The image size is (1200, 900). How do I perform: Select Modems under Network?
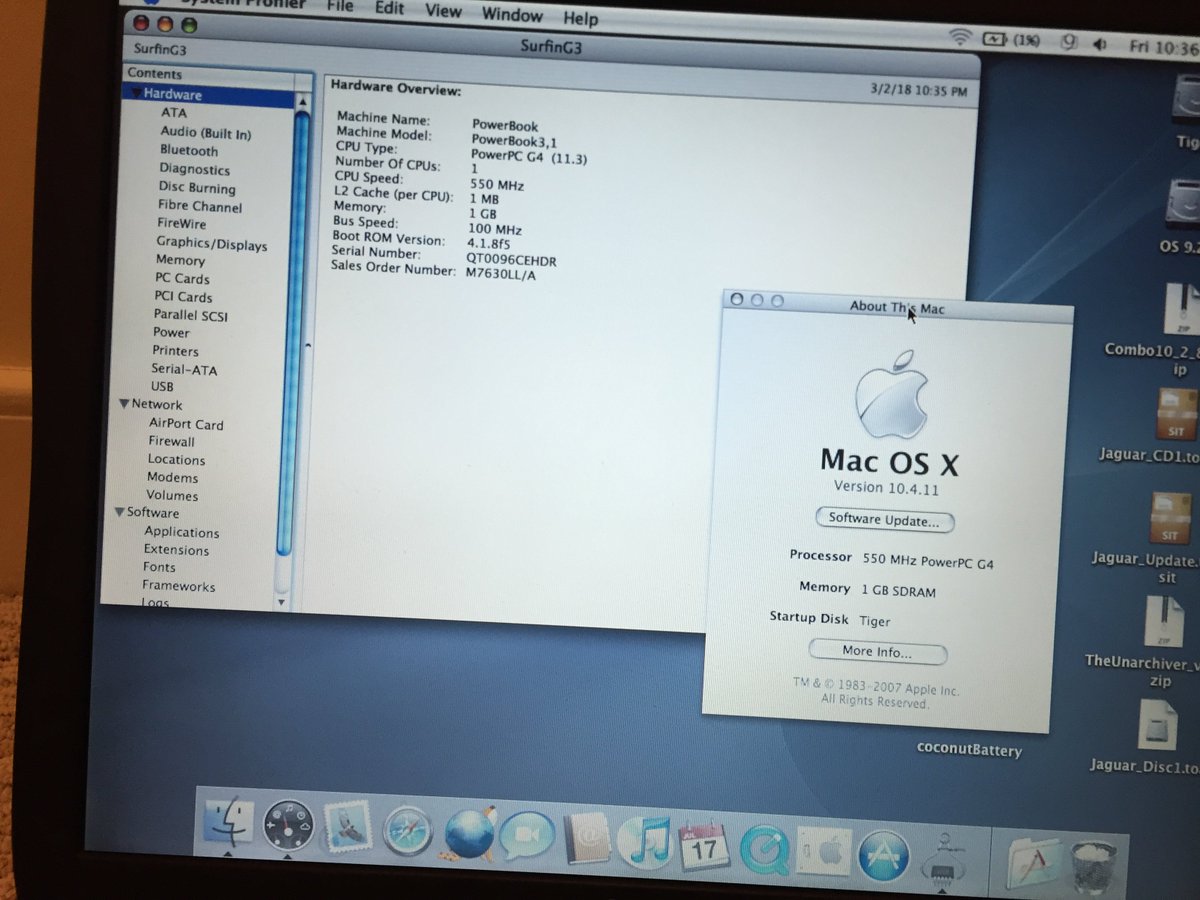(172, 477)
